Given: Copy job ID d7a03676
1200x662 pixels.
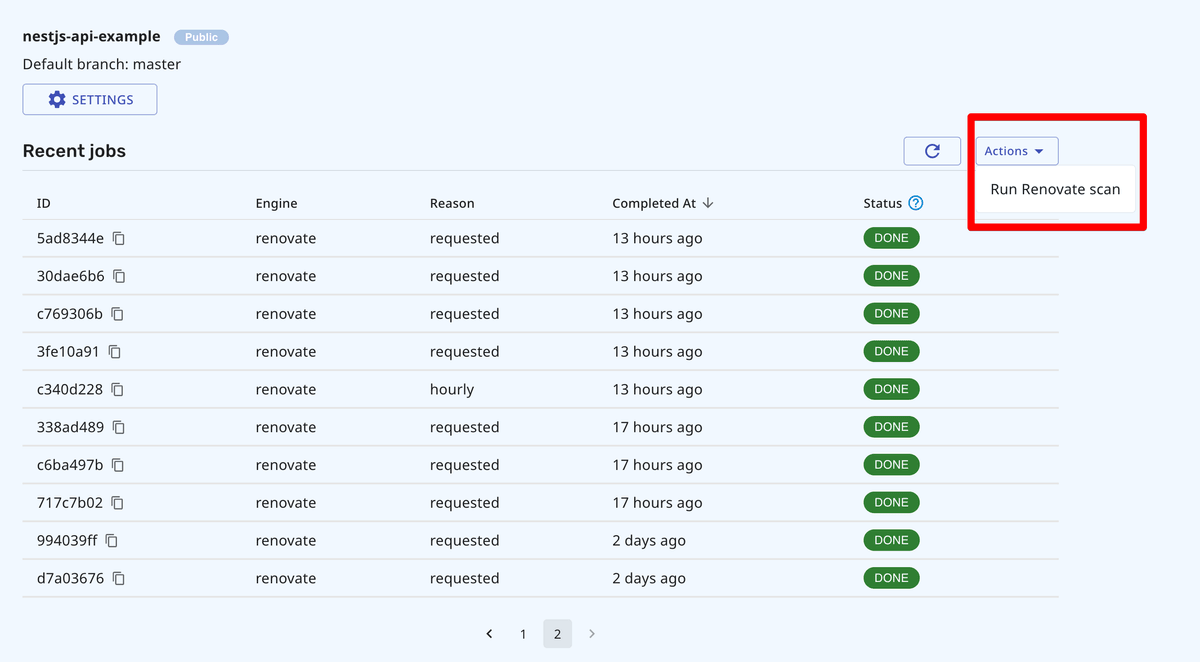Looking at the screenshot, I should point(119,578).
